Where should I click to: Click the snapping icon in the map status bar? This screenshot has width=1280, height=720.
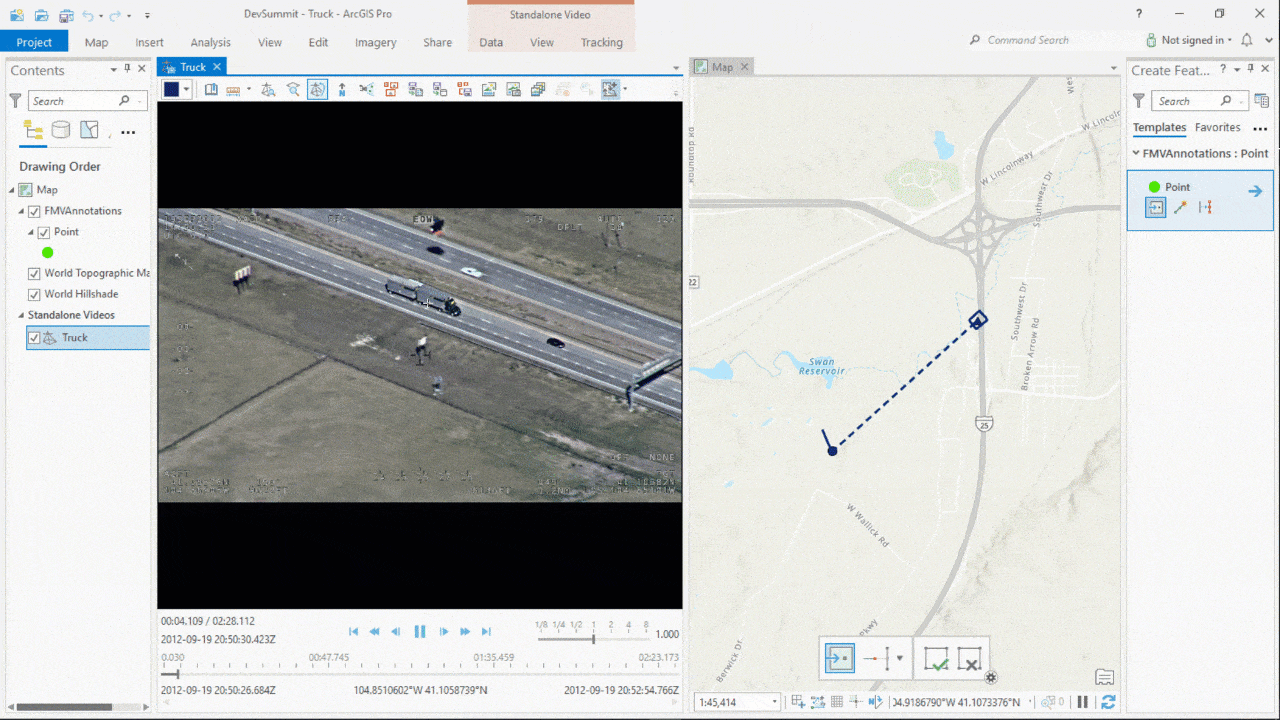(799, 702)
